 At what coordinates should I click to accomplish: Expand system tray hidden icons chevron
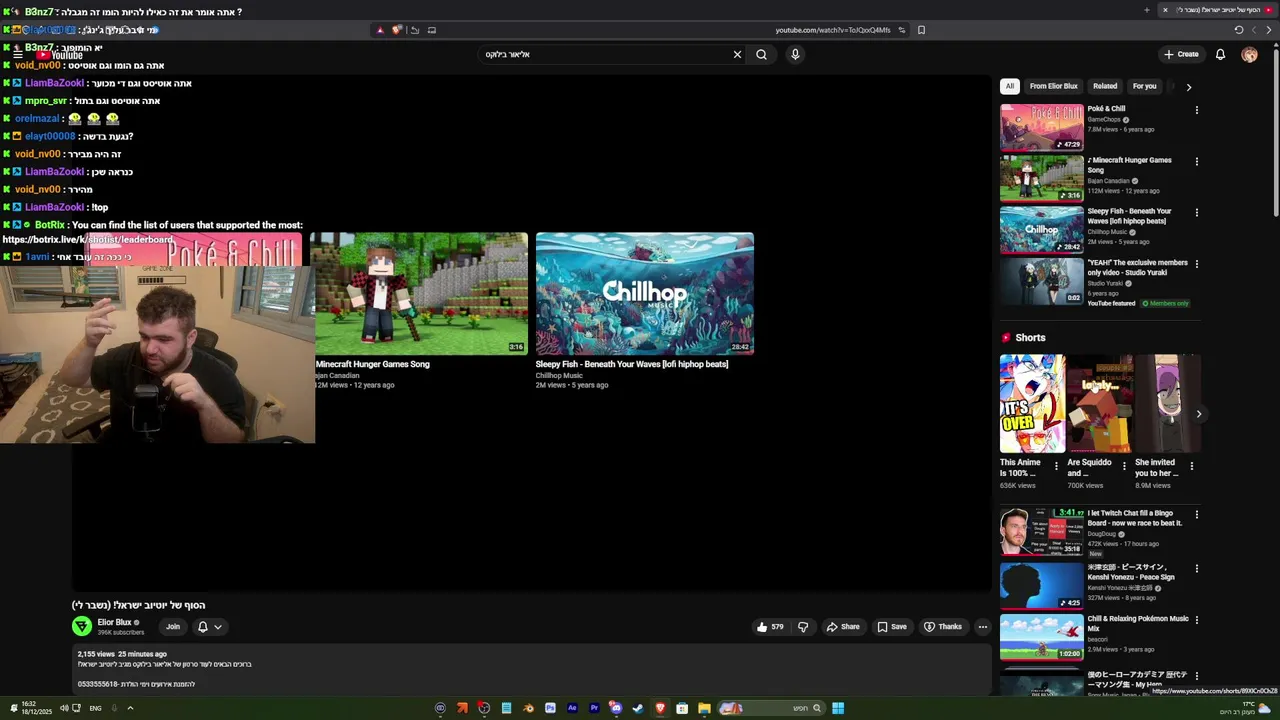tap(130, 708)
